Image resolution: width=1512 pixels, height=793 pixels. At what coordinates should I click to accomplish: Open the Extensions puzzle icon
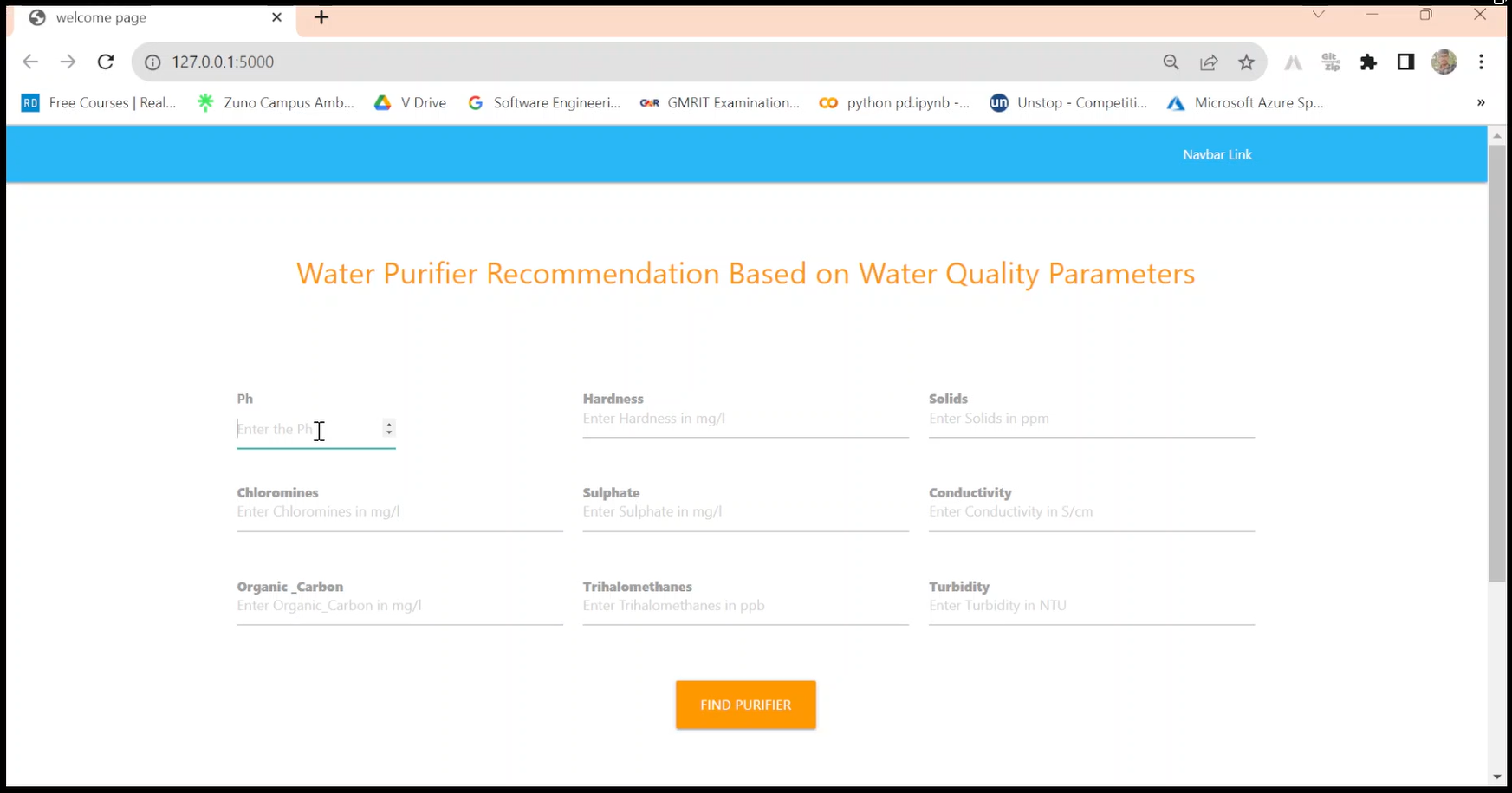coord(1368,62)
